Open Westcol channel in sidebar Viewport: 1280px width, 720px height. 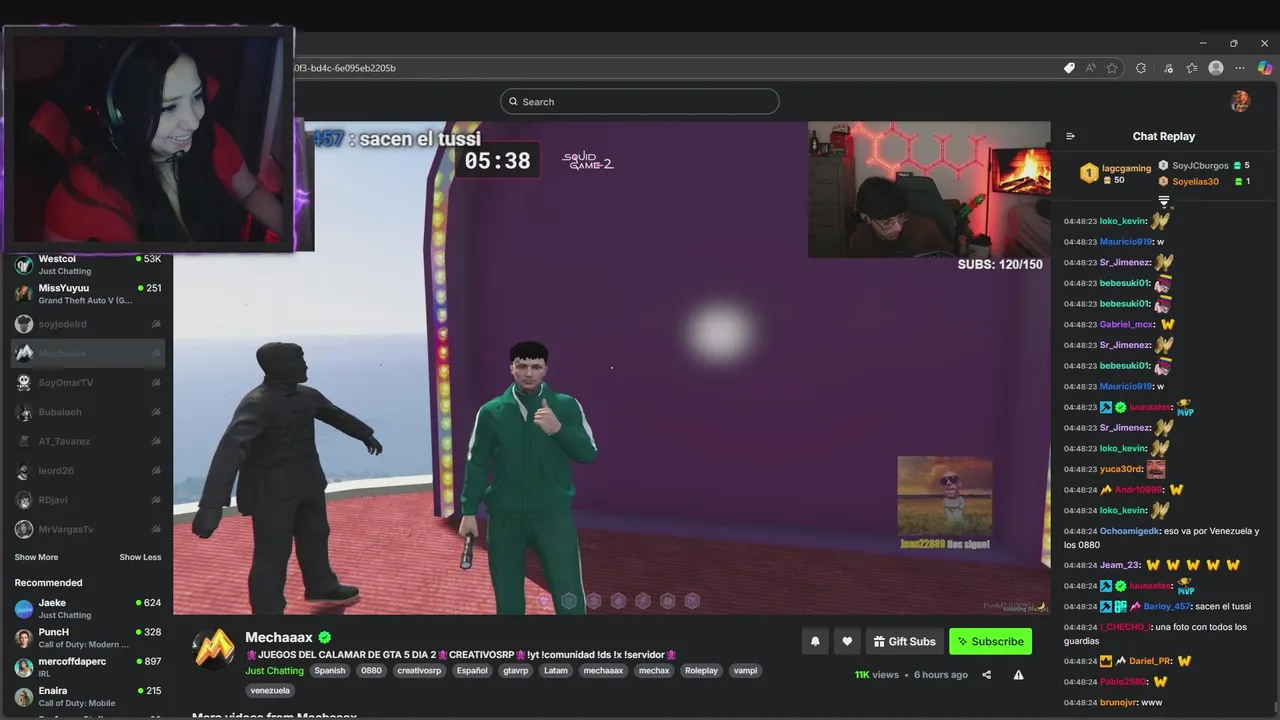pos(88,264)
